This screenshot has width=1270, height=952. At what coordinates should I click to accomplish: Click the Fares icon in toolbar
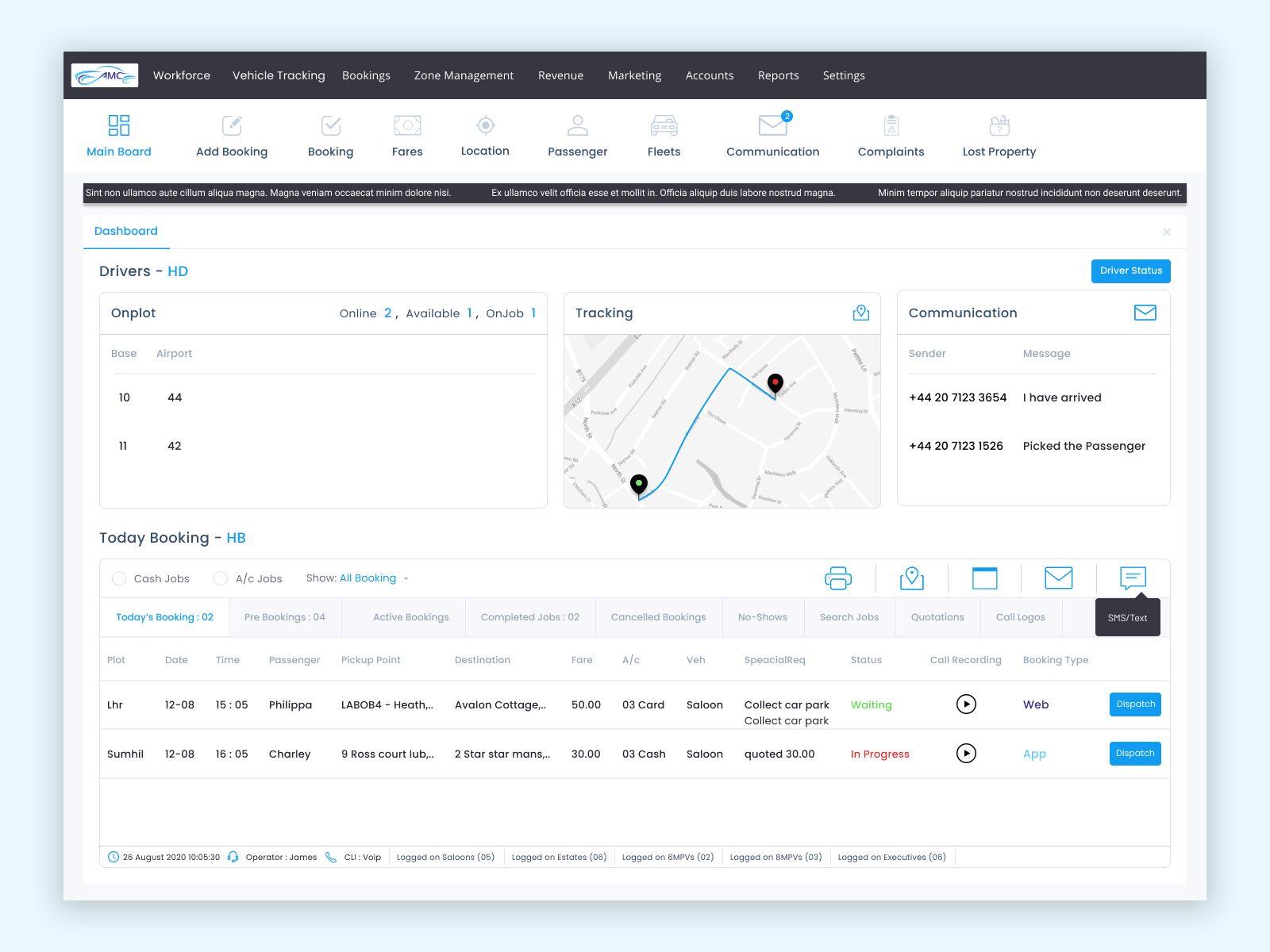(x=407, y=126)
